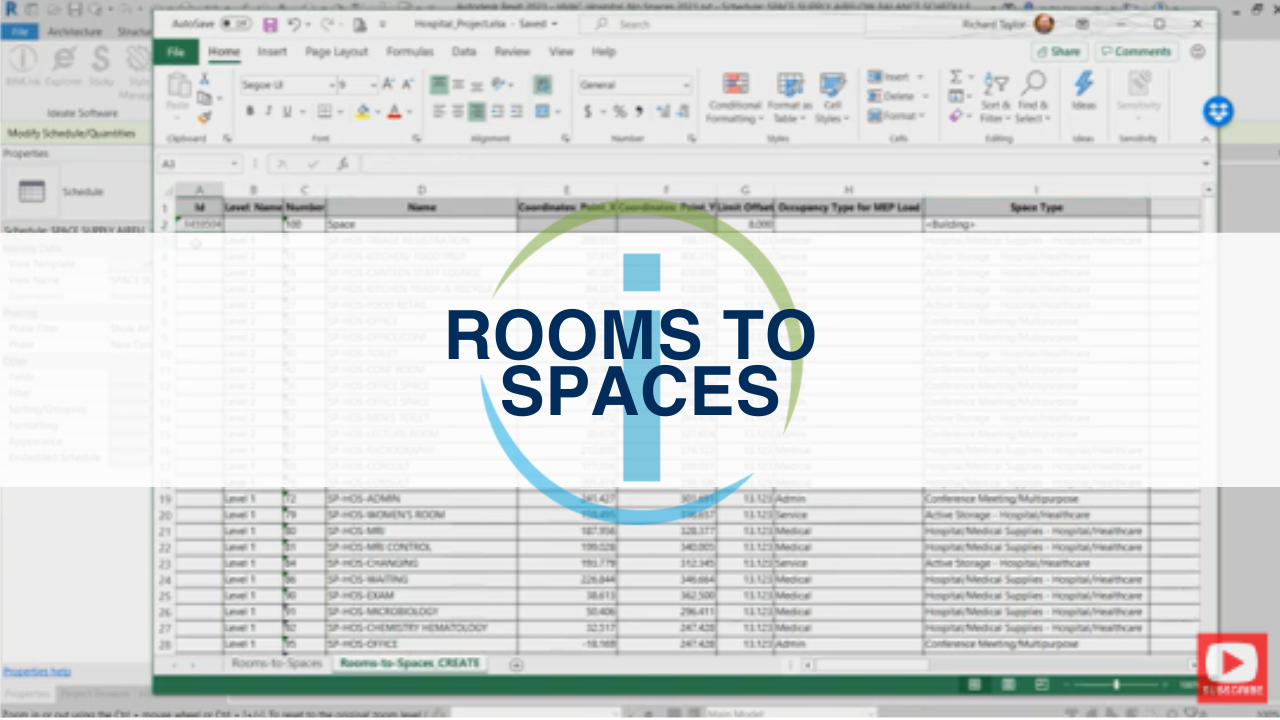Screen dimensions: 1280x720
Task: Switch to the Formulas tab
Action: point(410,52)
